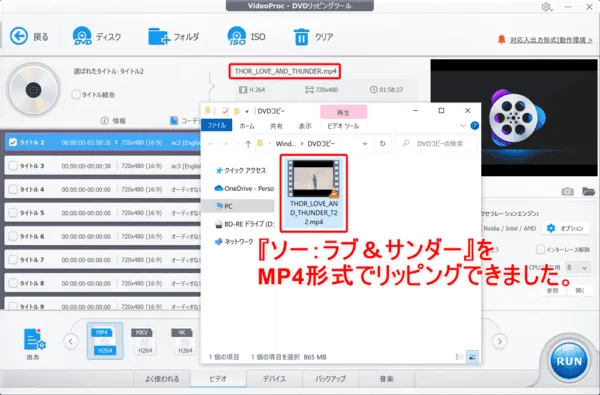Switch to the デバイス tab
The width and height of the screenshot is (600, 395).
click(274, 379)
